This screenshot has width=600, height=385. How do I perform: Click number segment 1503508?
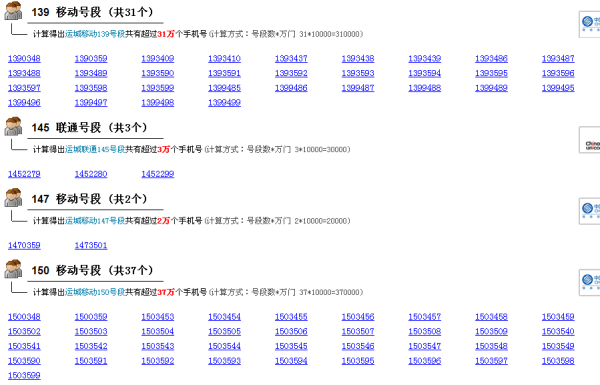coord(425,331)
